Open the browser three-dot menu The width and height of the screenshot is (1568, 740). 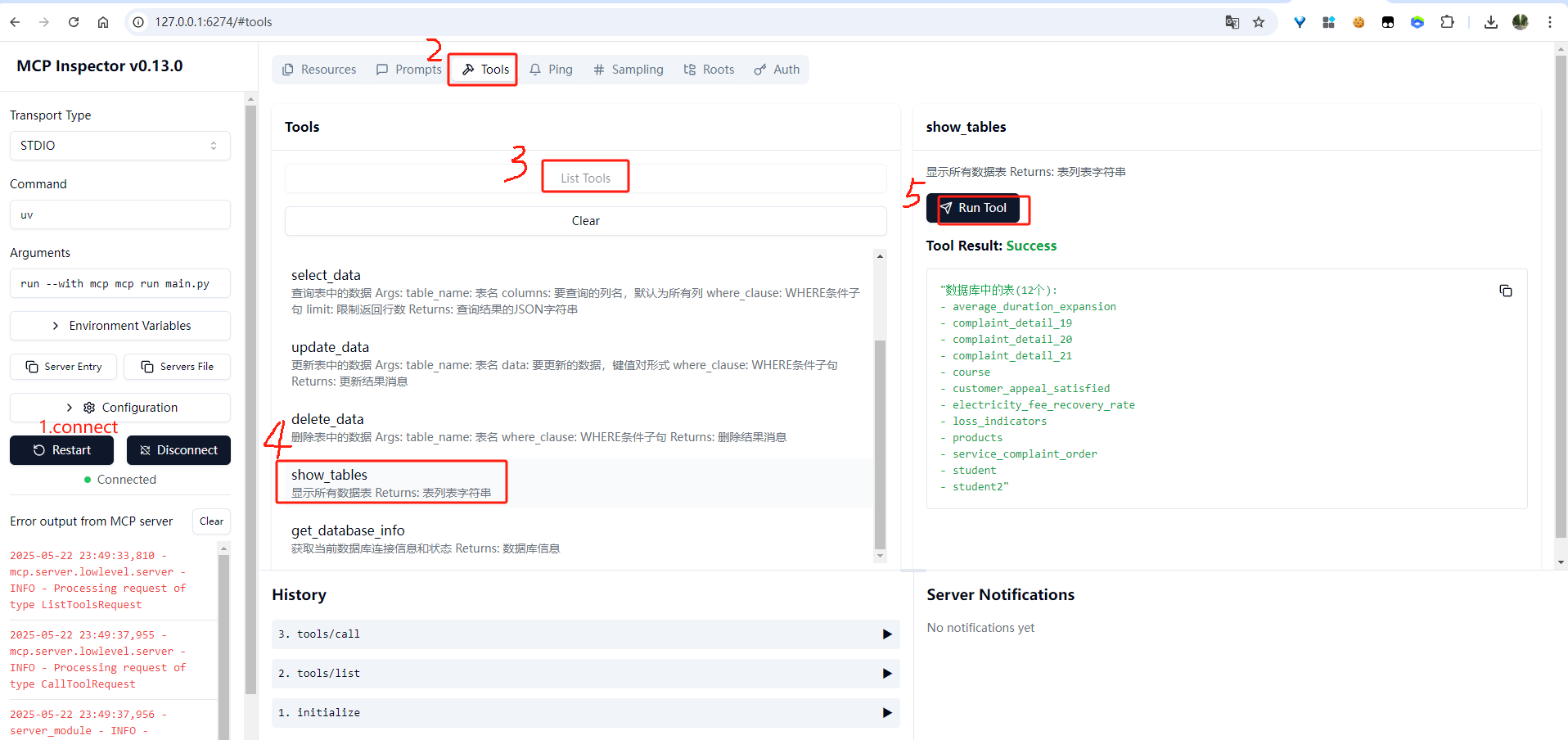pos(1550,22)
